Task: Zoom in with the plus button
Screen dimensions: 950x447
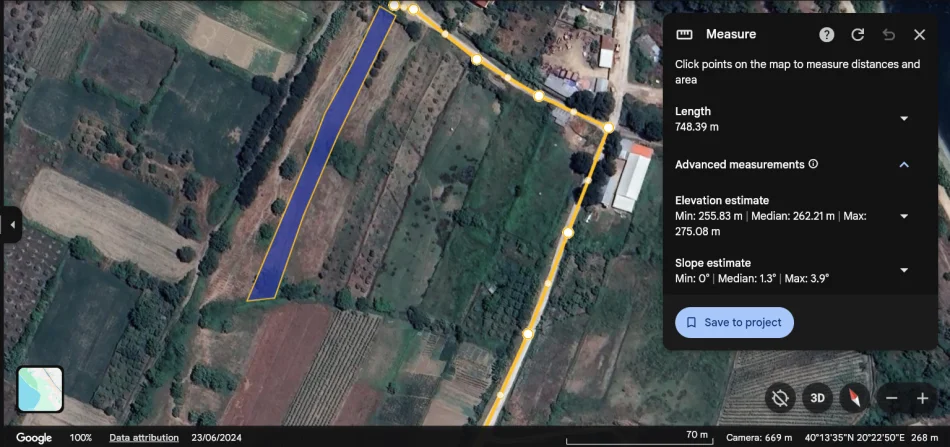Action: [x=922, y=398]
